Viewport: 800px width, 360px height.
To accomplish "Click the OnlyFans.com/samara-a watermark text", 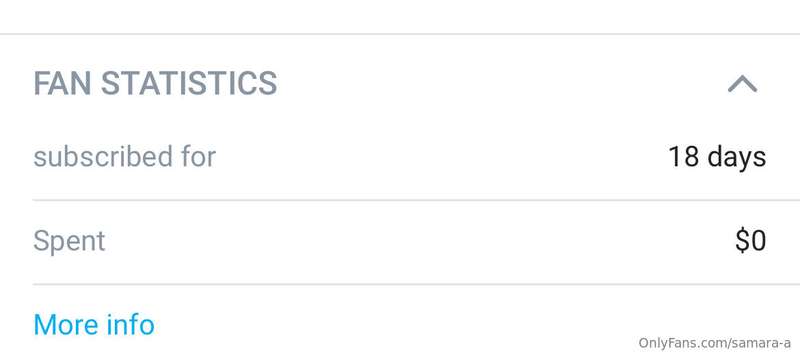I will [715, 343].
